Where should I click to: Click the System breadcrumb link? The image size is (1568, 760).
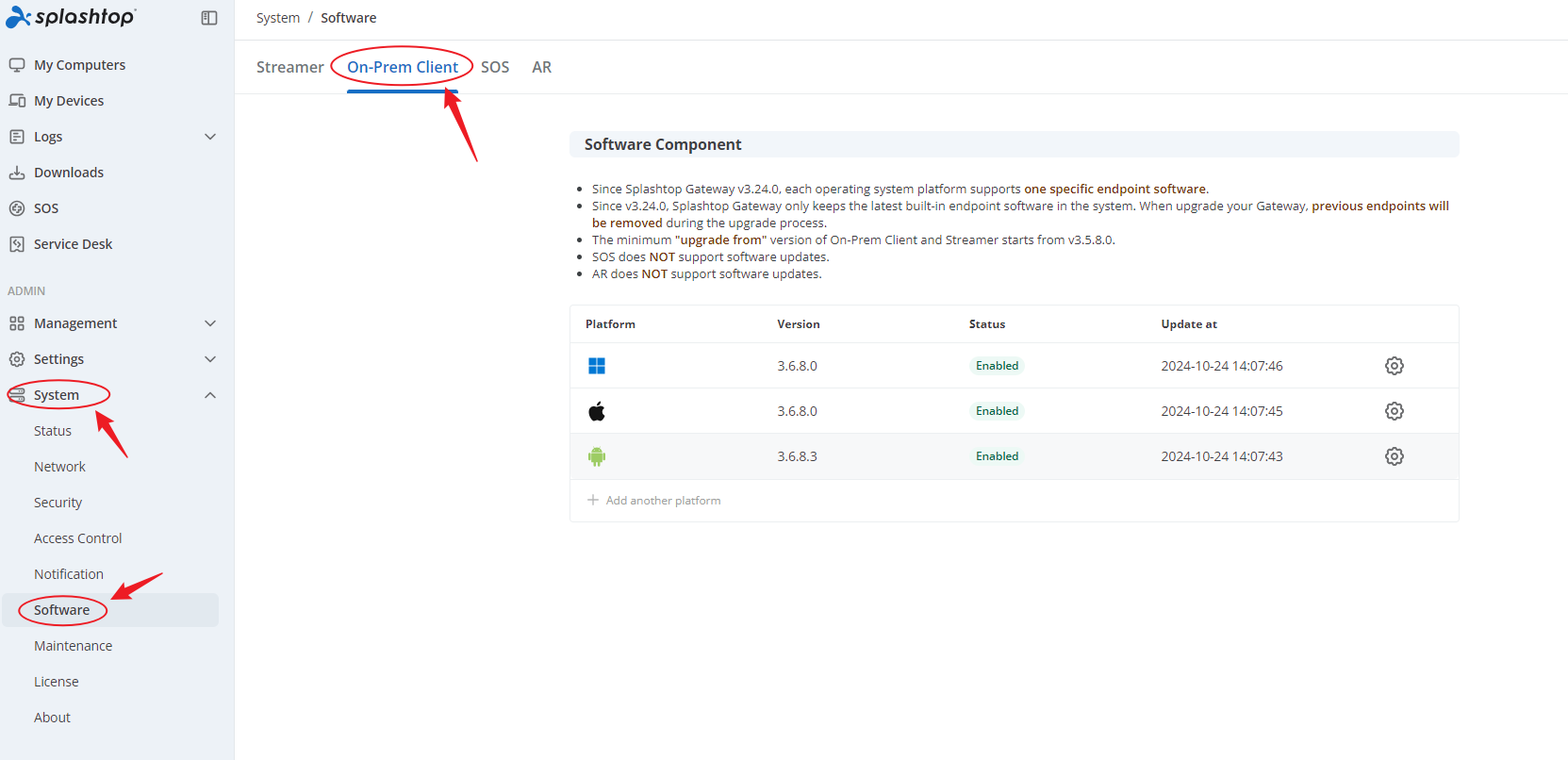(x=278, y=18)
